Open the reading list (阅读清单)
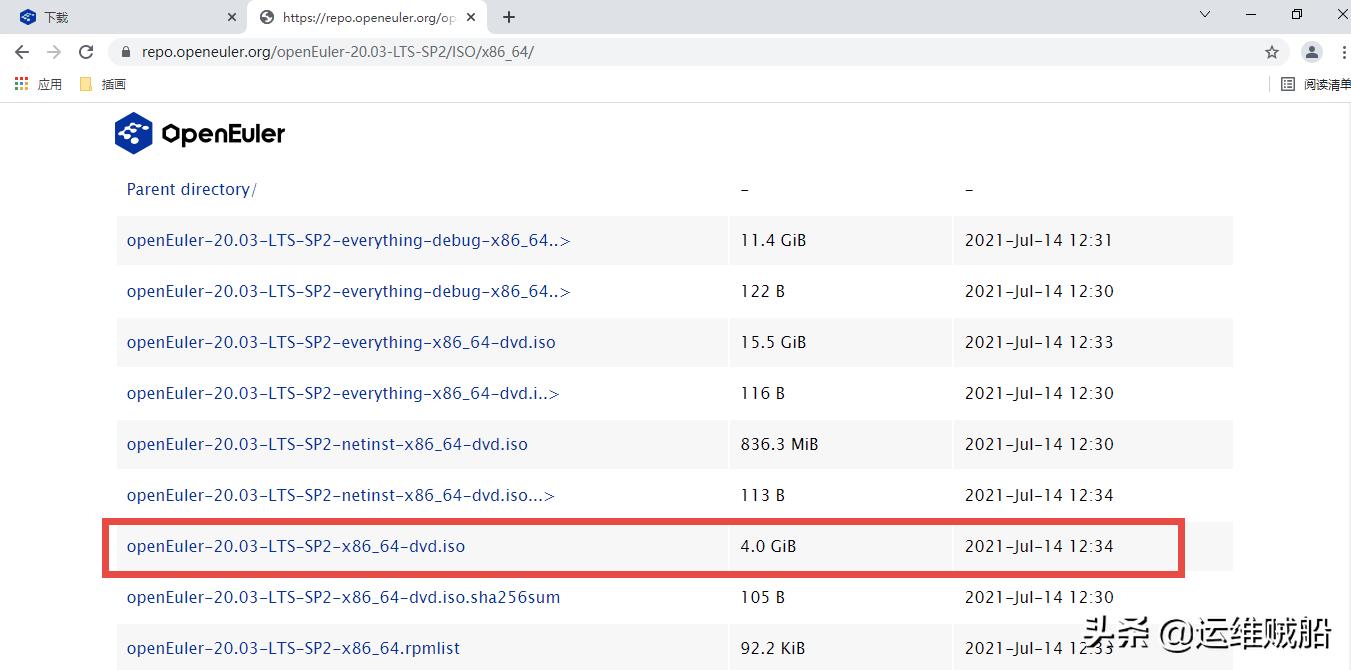 1316,84
